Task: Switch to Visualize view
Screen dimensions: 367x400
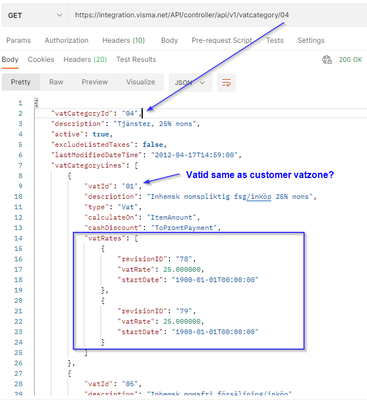Action: [x=140, y=82]
